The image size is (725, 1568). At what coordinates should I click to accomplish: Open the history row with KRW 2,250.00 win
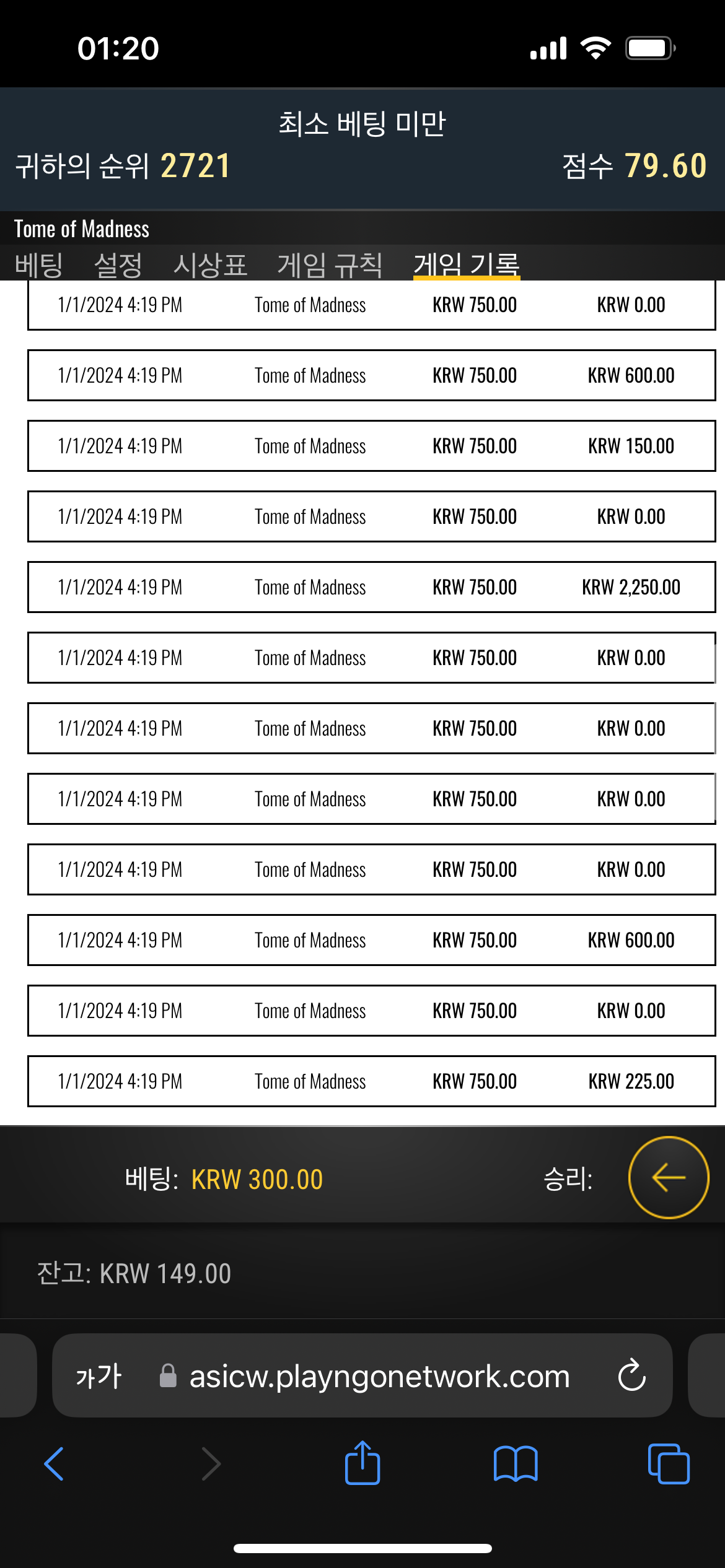(x=372, y=587)
